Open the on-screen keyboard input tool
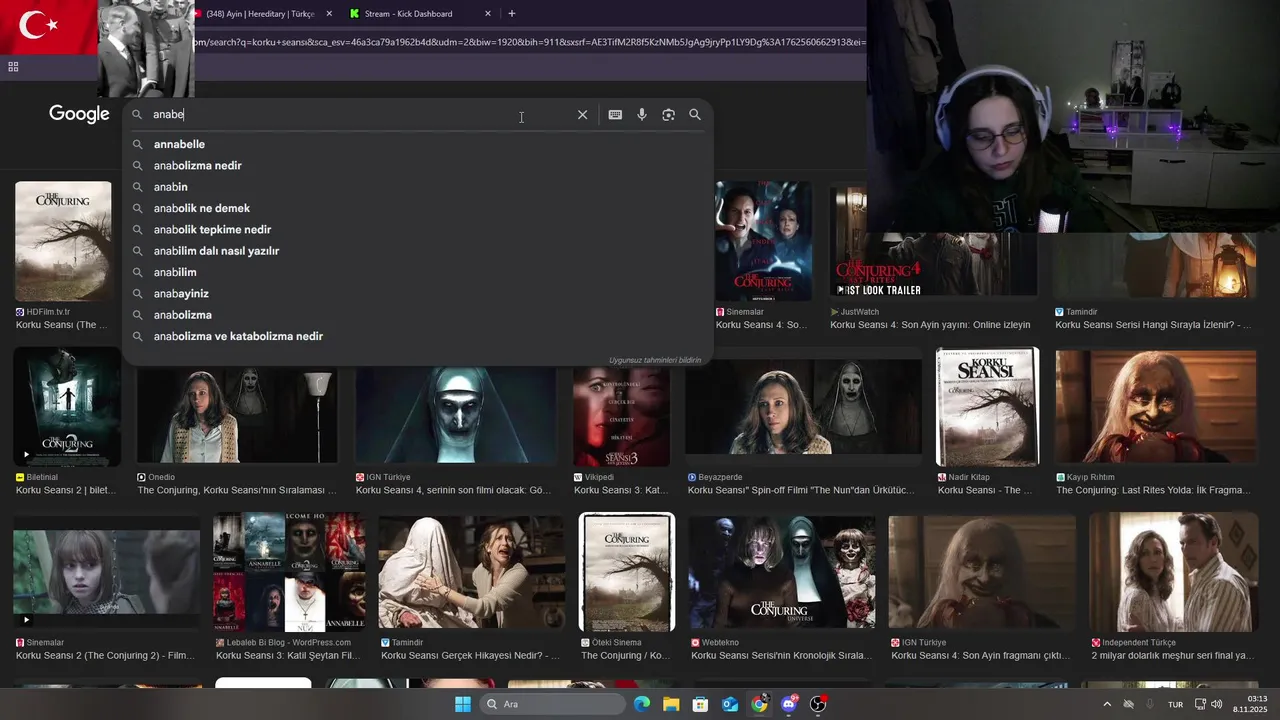 (x=615, y=115)
